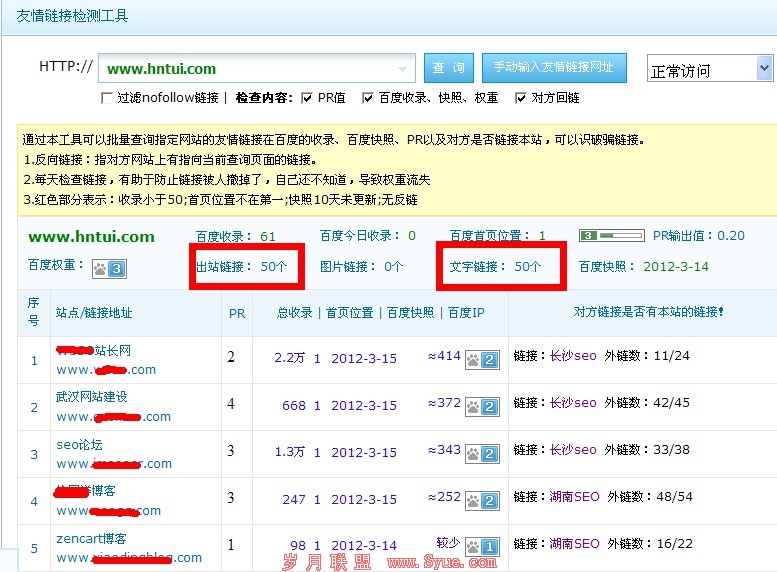The width and height of the screenshot is (777, 572).
Task: Click Baidu weight icon in row 1
Action: [x=482, y=358]
